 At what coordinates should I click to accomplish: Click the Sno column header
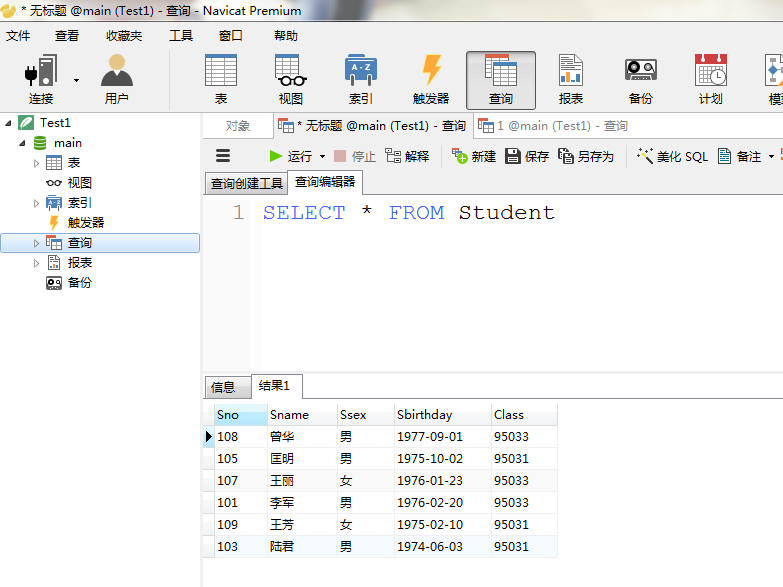[x=241, y=415]
